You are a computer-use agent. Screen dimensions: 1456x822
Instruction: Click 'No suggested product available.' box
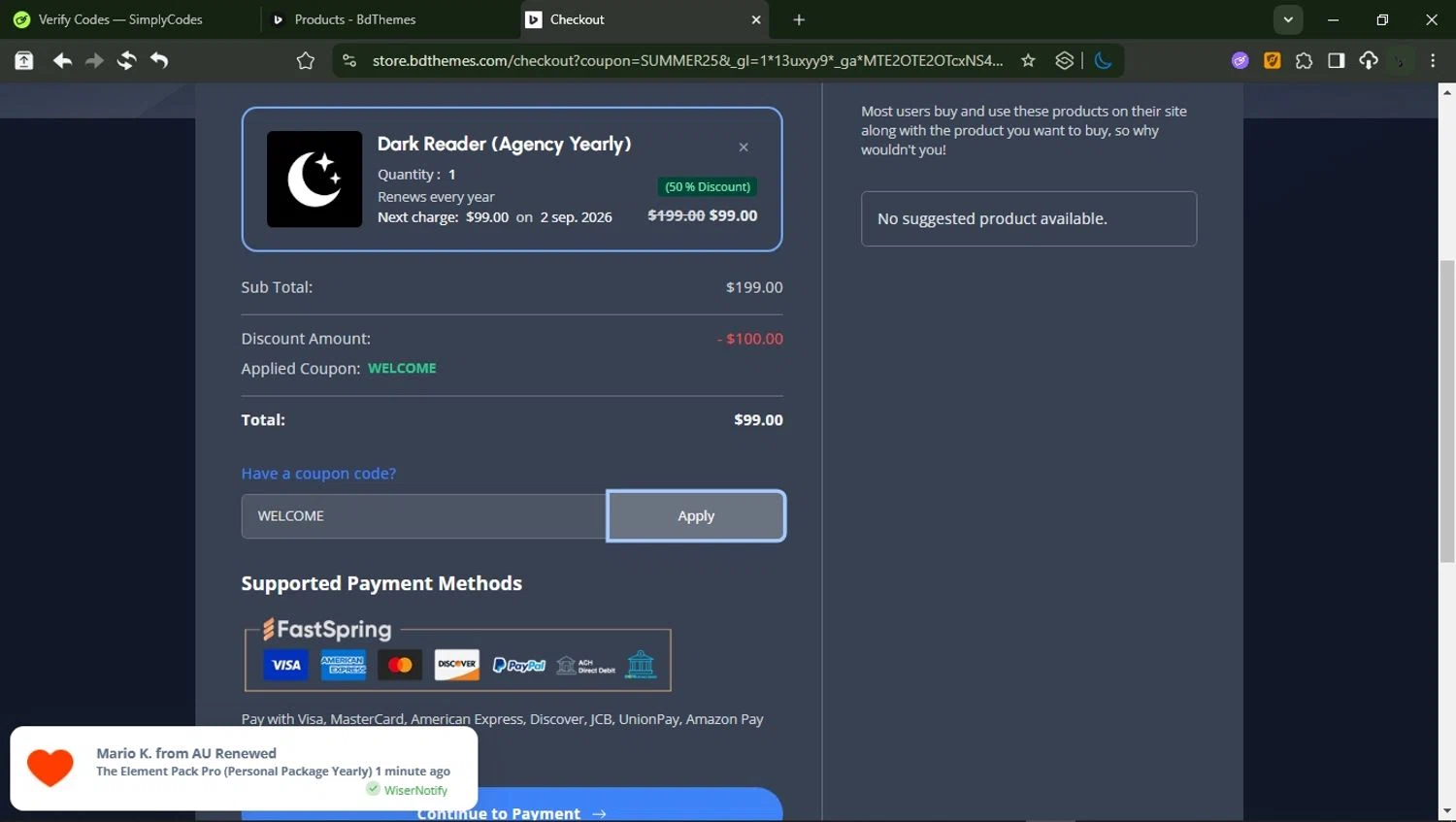pyautogui.click(x=1029, y=219)
